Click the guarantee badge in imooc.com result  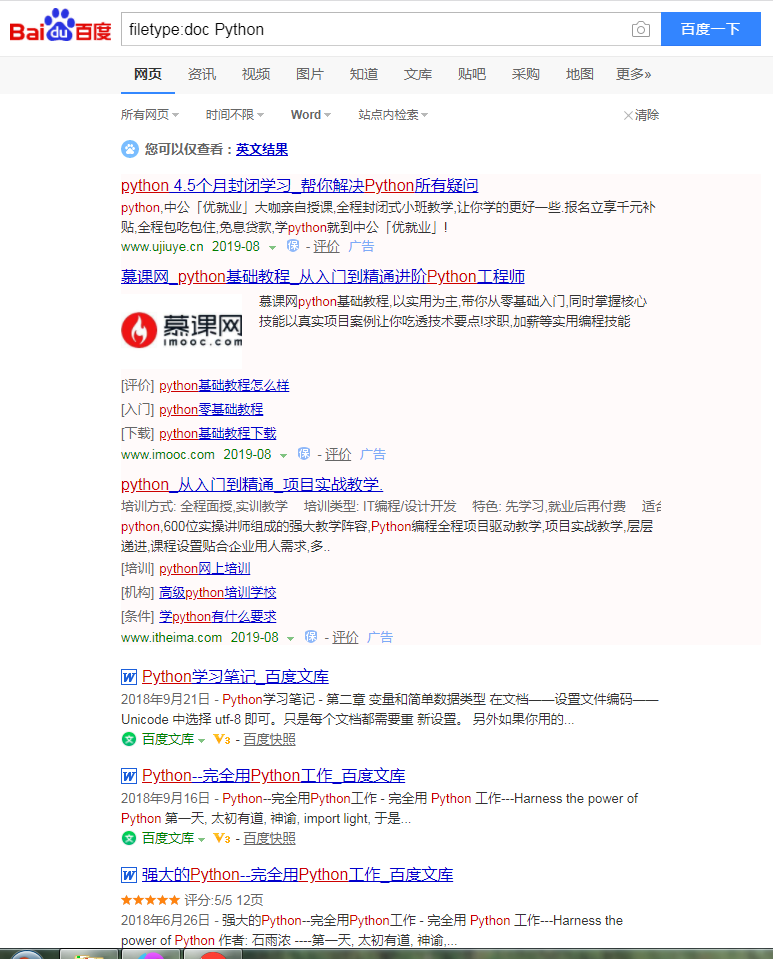pyautogui.click(x=304, y=454)
